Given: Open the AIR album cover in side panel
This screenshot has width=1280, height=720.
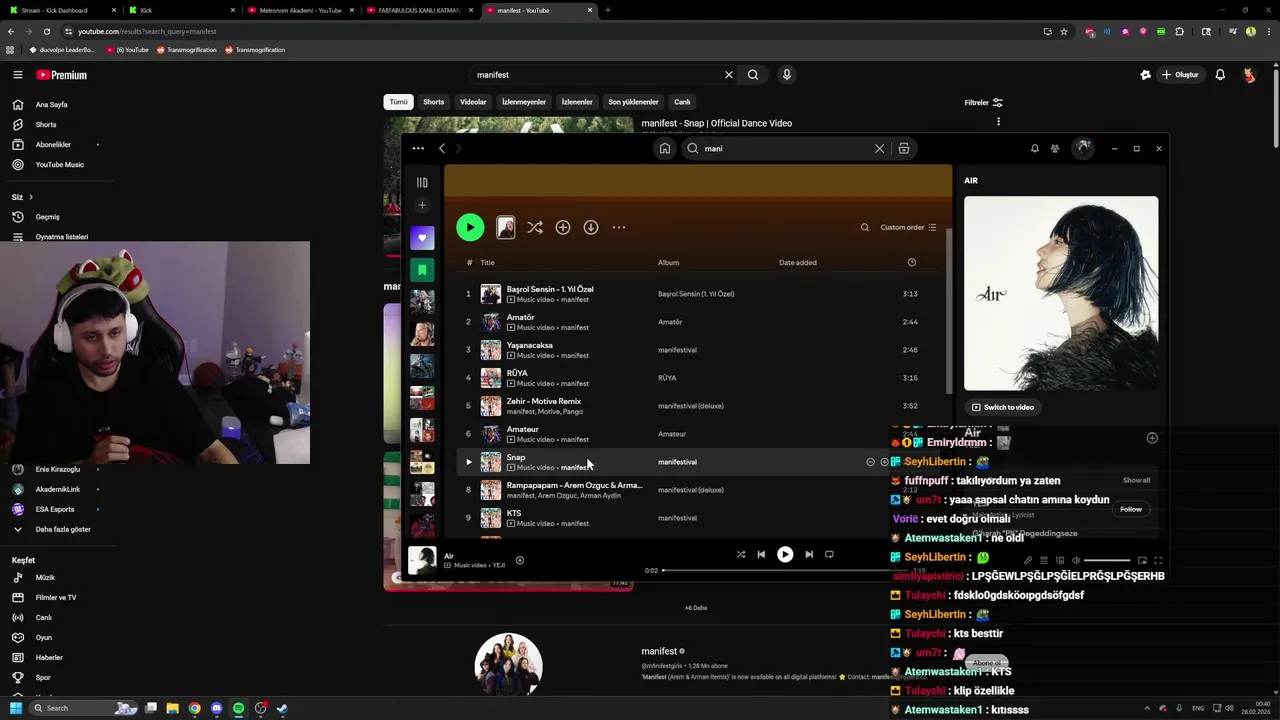Looking at the screenshot, I should tap(1061, 293).
